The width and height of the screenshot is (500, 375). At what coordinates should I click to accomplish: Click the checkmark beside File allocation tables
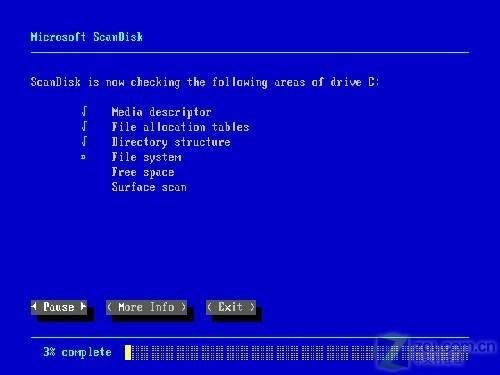point(84,126)
